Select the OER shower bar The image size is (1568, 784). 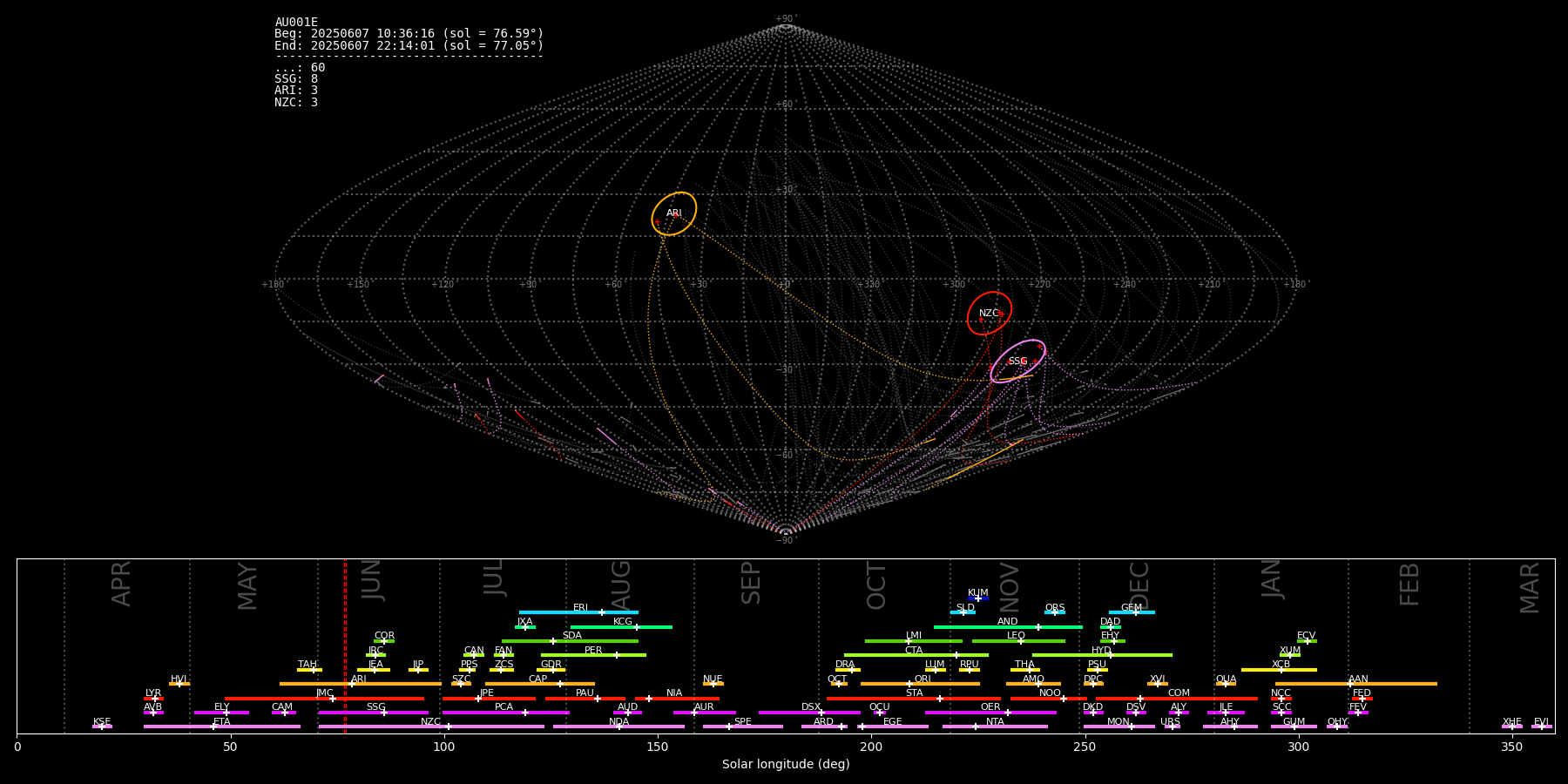tap(990, 713)
